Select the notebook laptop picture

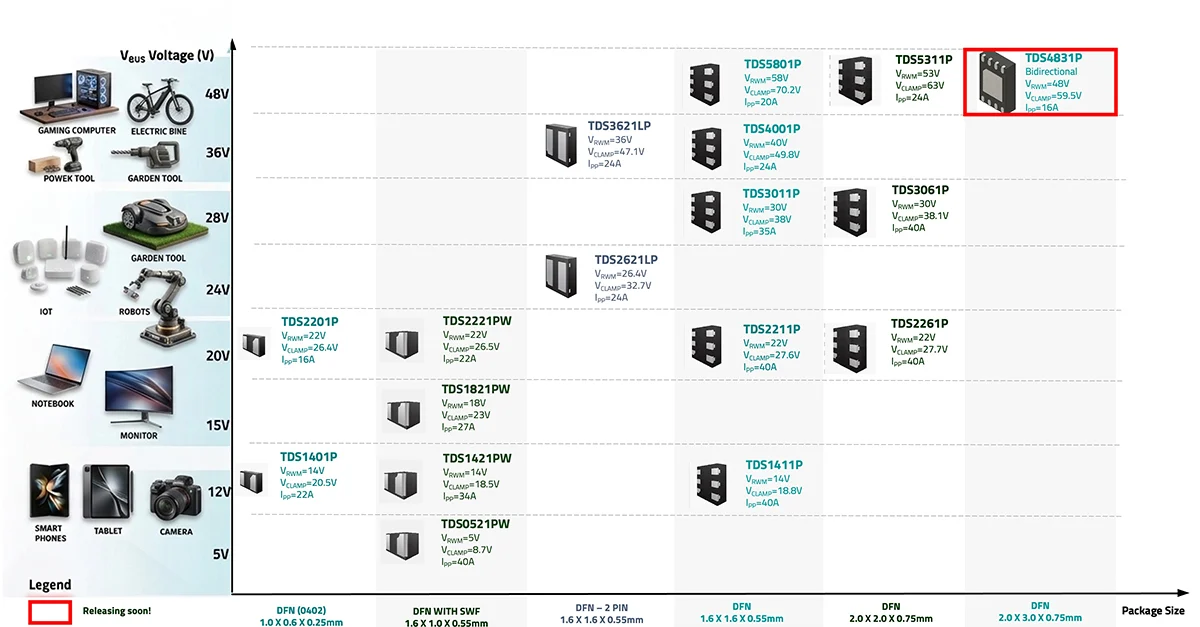coord(53,371)
